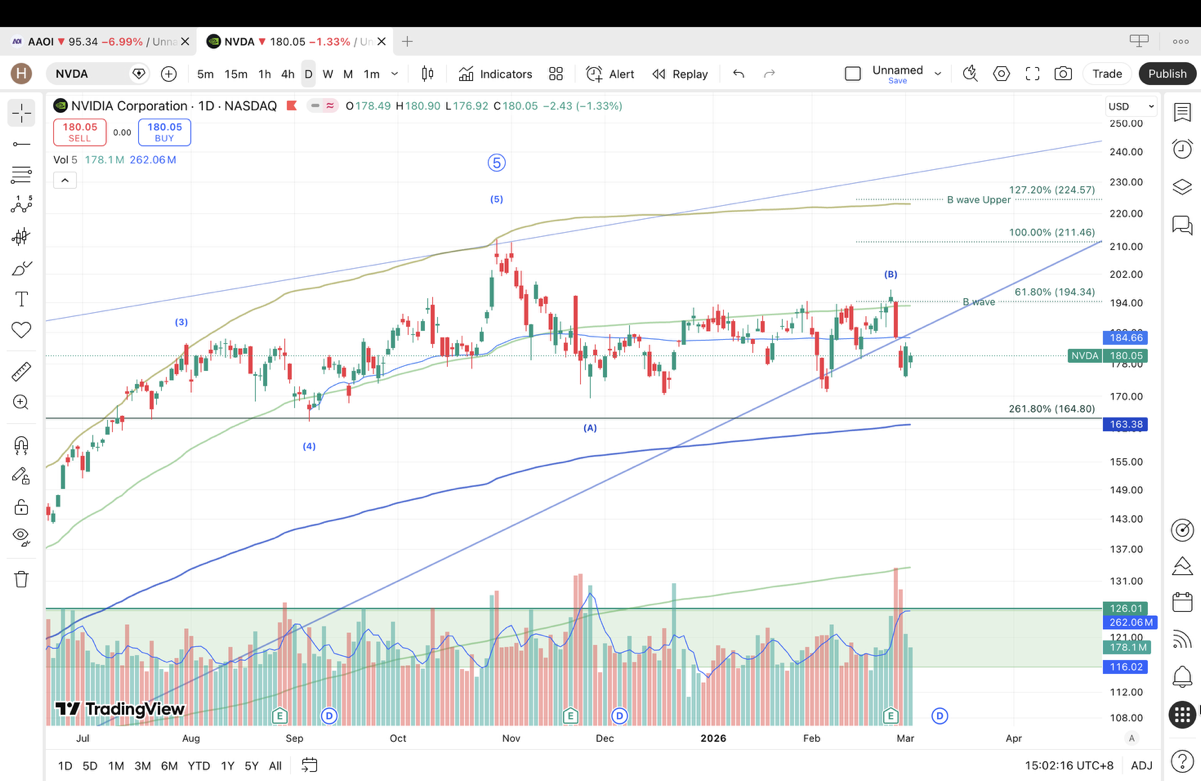Toggle magnet mode in left toolbar
This screenshot has height=781, width=1201.
tap(21, 445)
